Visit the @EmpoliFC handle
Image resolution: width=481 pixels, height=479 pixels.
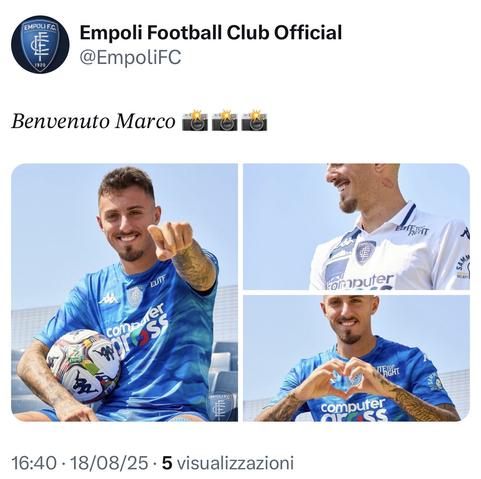pos(130,57)
